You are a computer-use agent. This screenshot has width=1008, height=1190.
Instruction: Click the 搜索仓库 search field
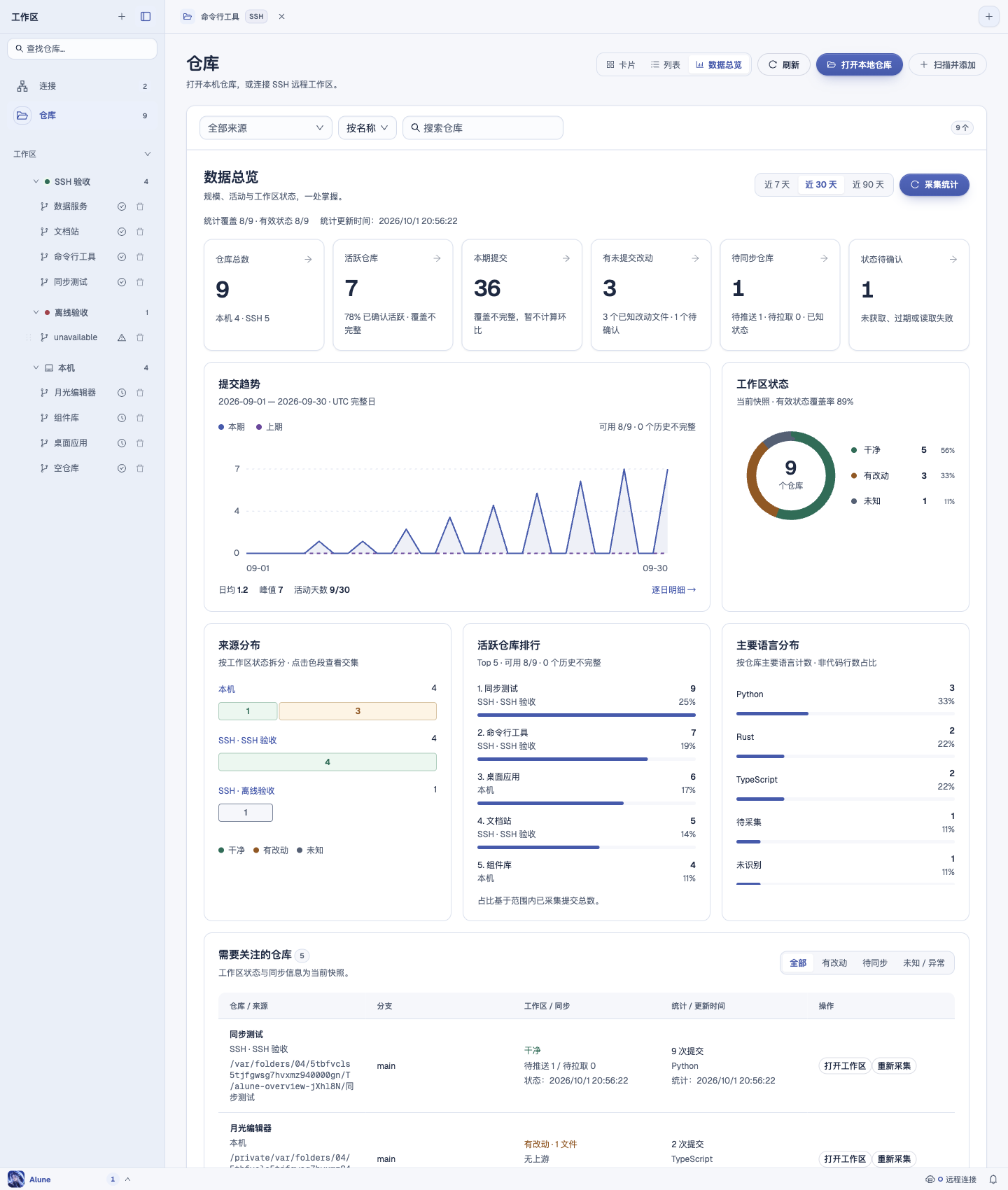[x=483, y=128]
